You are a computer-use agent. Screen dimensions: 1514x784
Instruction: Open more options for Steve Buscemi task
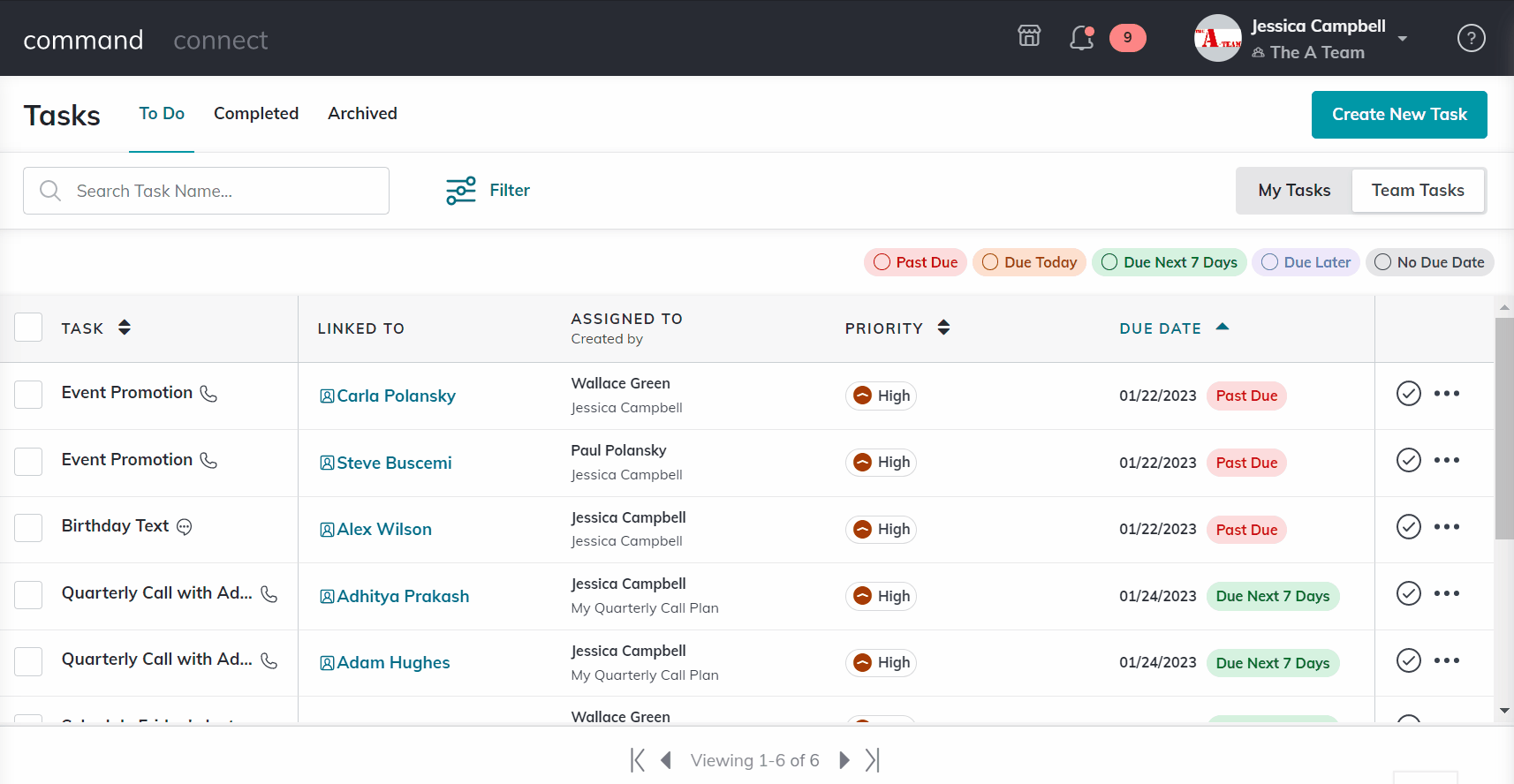coord(1446,460)
